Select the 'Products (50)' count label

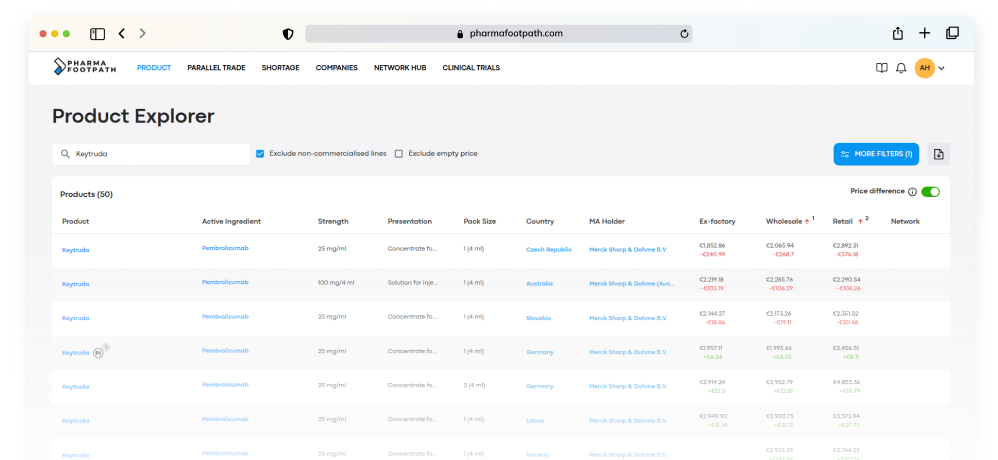point(87,194)
